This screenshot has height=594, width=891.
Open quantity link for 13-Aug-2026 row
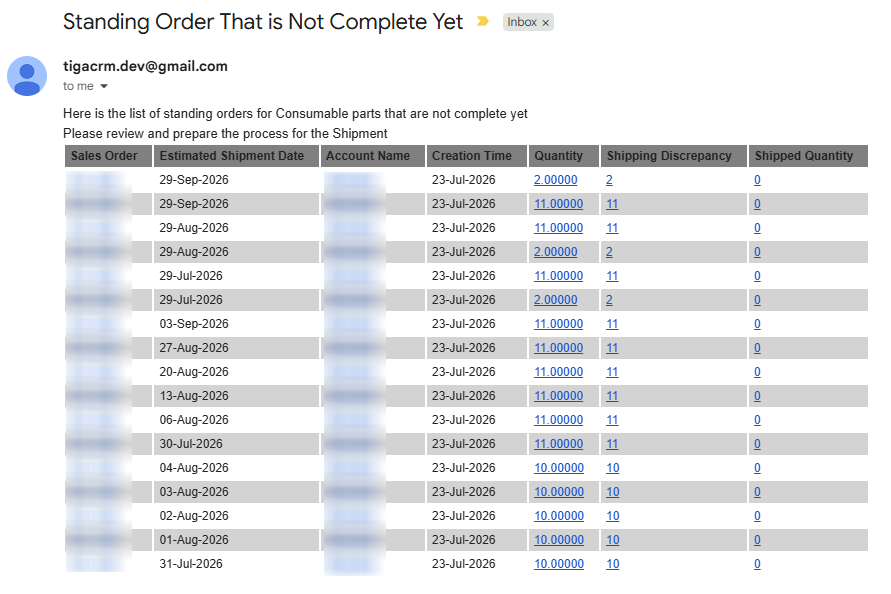click(x=558, y=396)
